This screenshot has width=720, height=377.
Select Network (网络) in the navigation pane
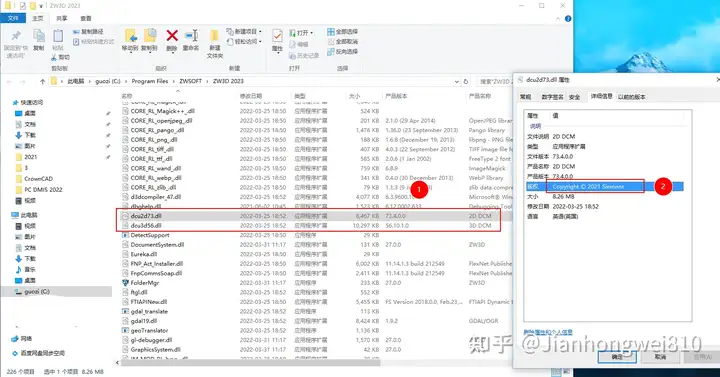pyautogui.click(x=26, y=338)
